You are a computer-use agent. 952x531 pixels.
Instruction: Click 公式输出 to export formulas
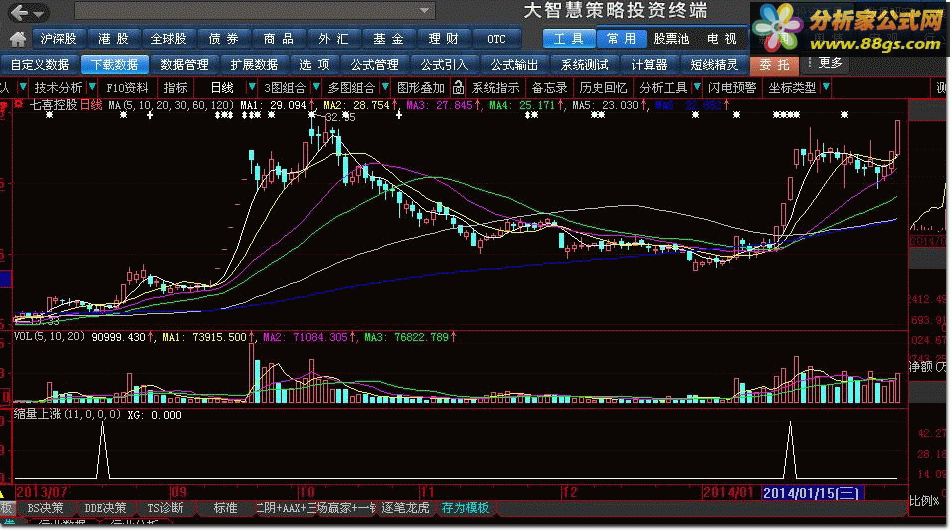(x=514, y=64)
